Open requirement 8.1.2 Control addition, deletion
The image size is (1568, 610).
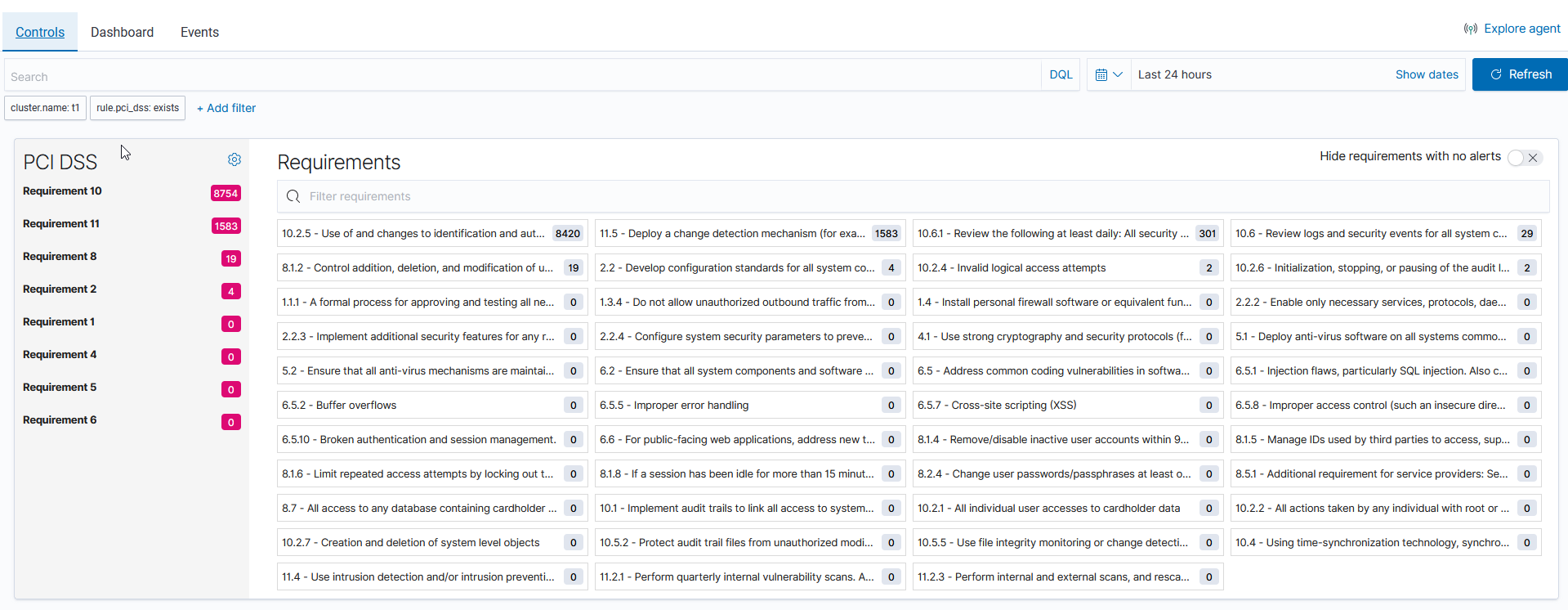click(x=432, y=267)
